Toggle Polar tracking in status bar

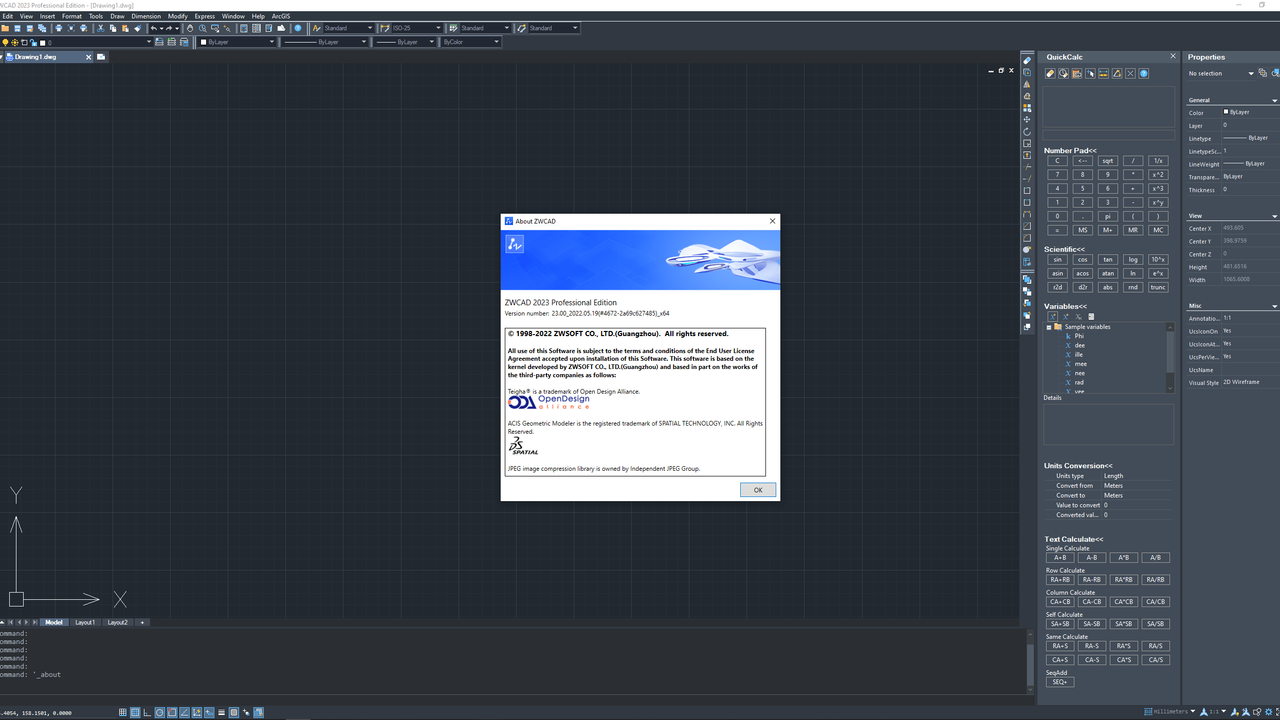[x=160, y=712]
